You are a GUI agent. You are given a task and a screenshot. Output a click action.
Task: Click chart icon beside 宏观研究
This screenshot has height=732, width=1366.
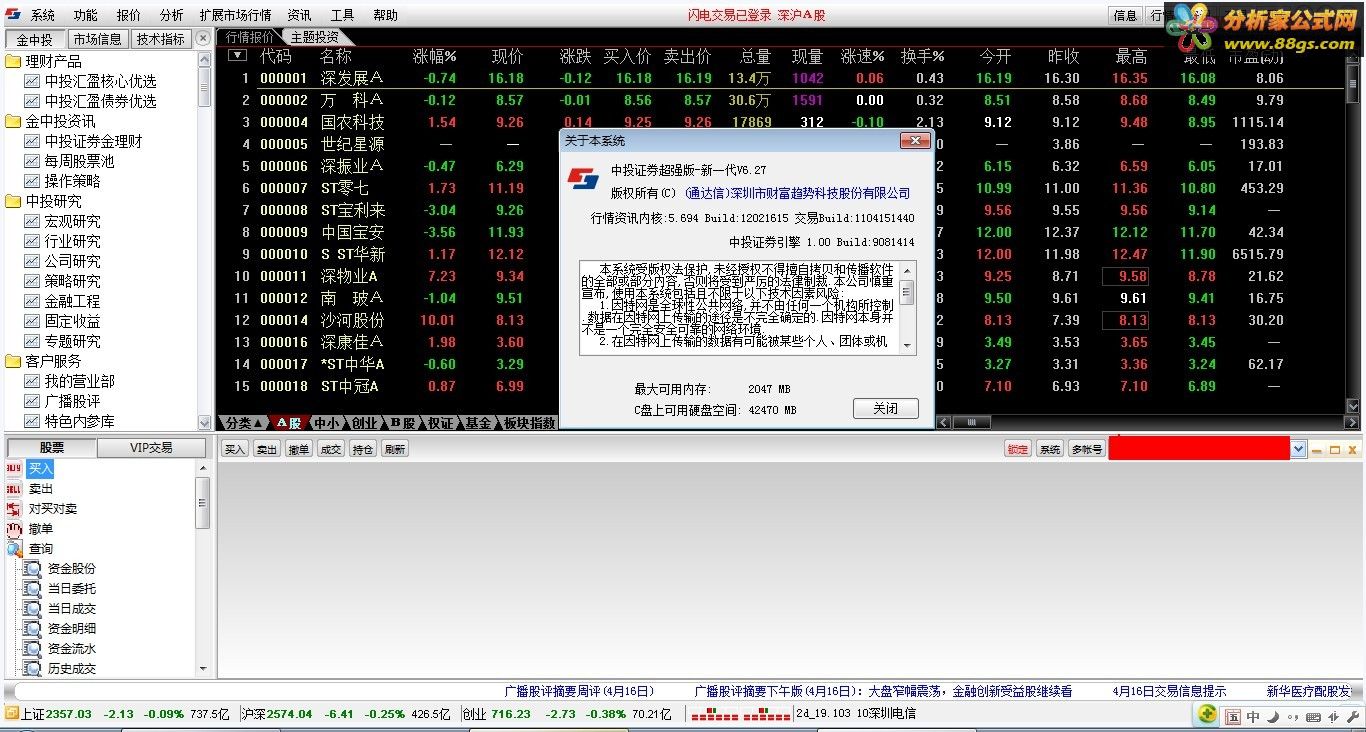[32, 221]
